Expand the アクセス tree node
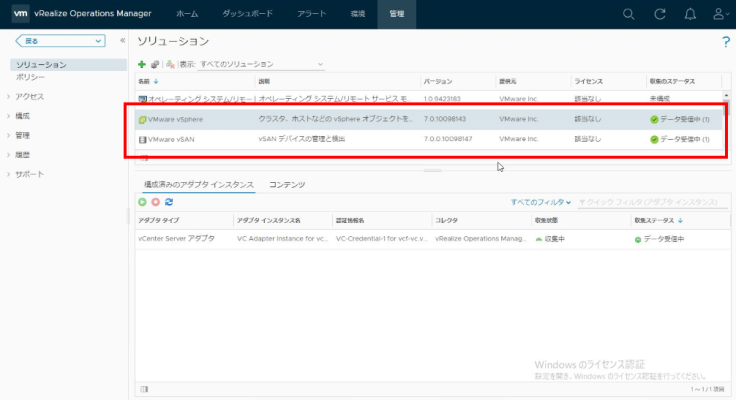 8,96
